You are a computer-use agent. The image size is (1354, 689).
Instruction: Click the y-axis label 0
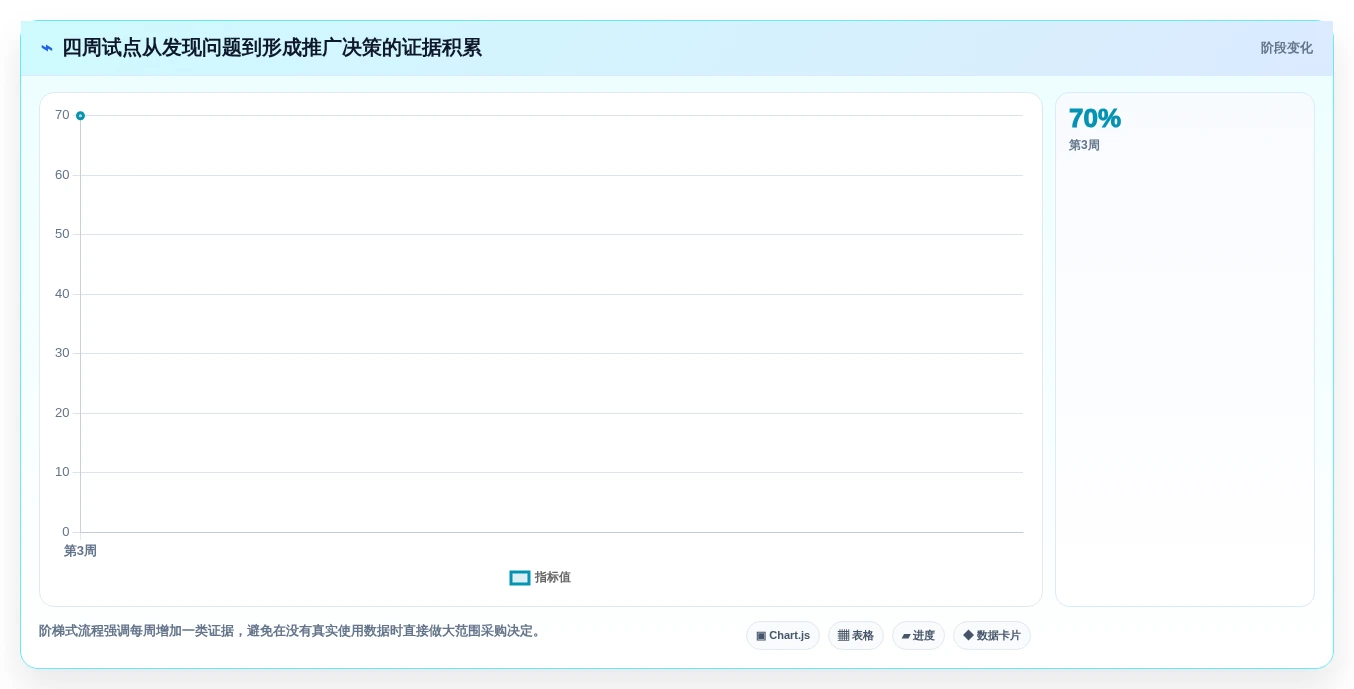(x=66, y=532)
